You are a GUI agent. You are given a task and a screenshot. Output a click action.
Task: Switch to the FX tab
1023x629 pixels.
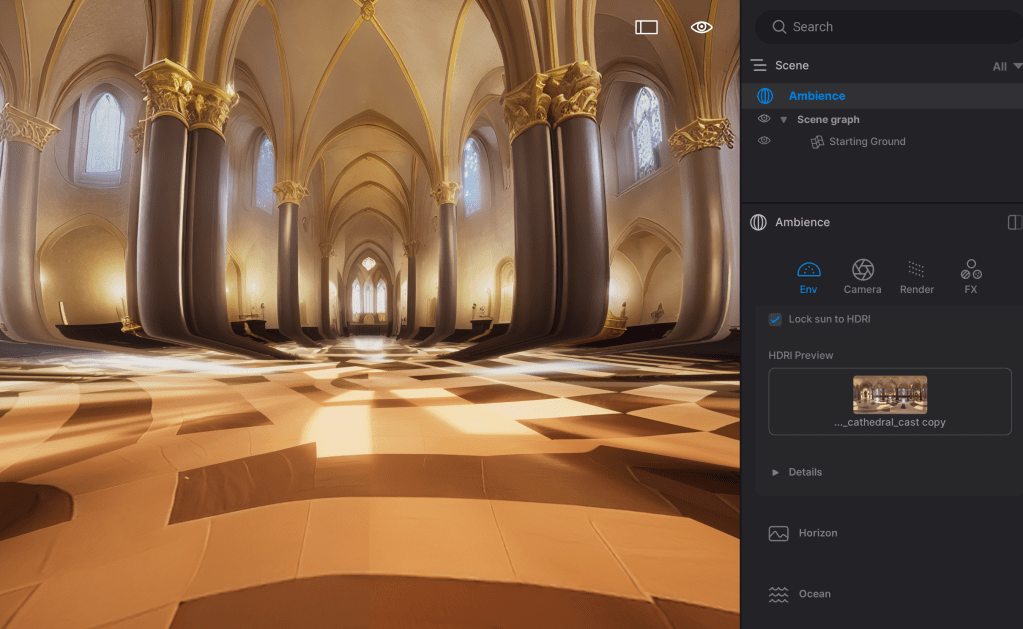(970, 276)
